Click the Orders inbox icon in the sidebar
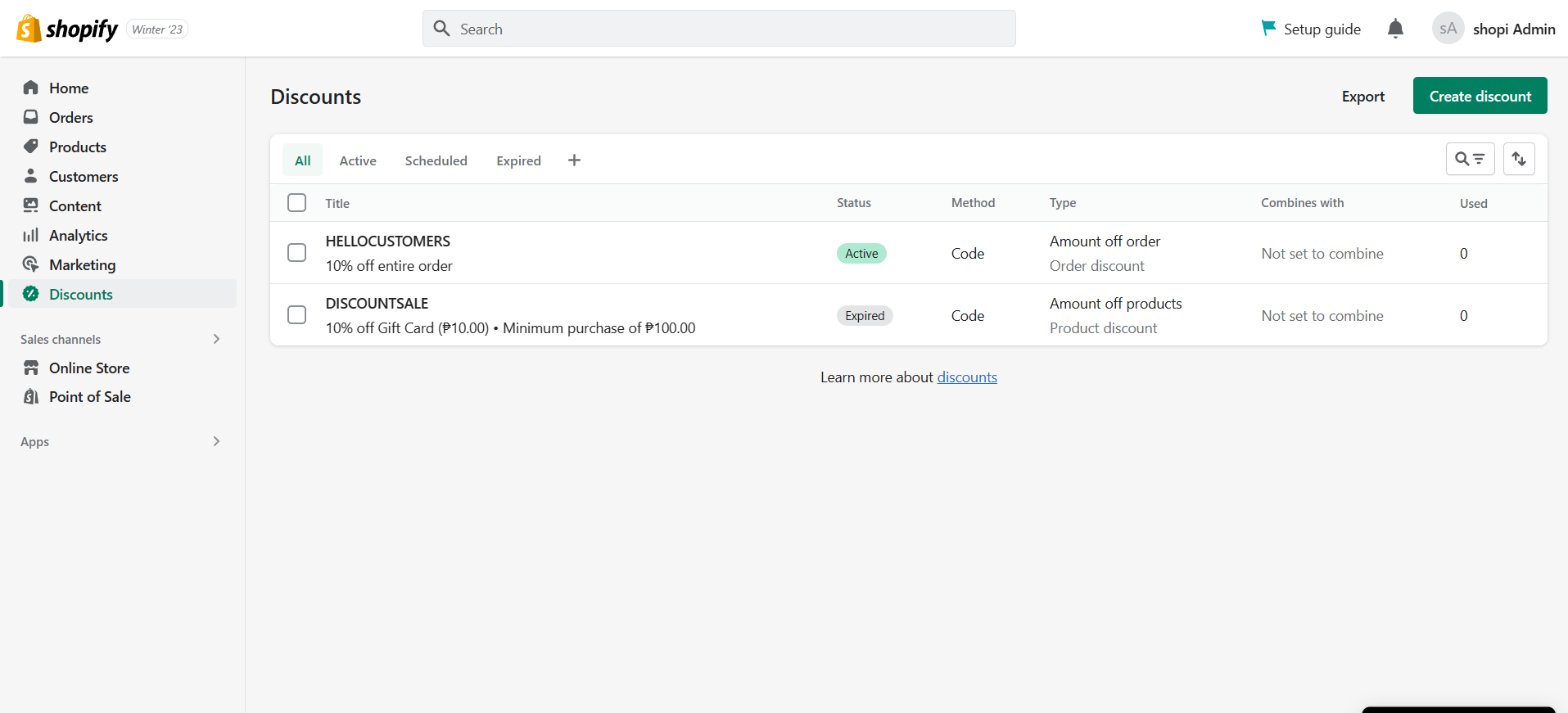 pos(31,117)
